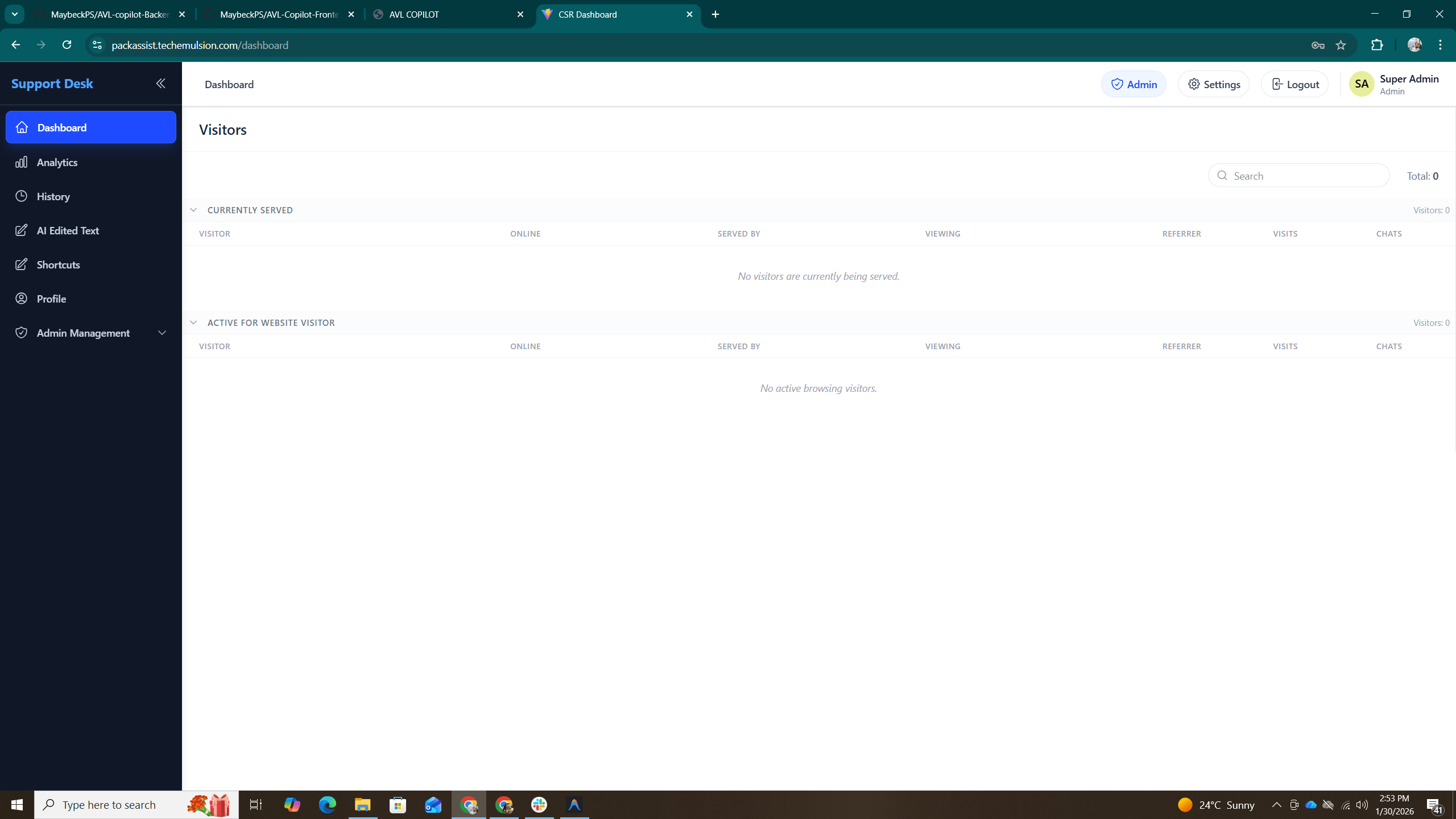Click the Support Desk title link

tap(52, 83)
